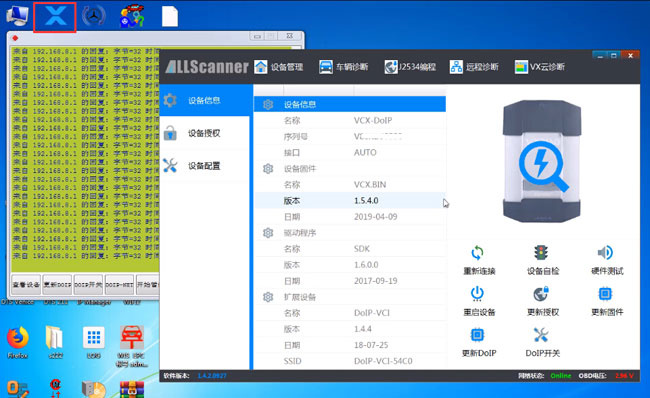650x398 pixels.
Task: Click DOIP开关 button in the back window
Action: tap(88, 285)
